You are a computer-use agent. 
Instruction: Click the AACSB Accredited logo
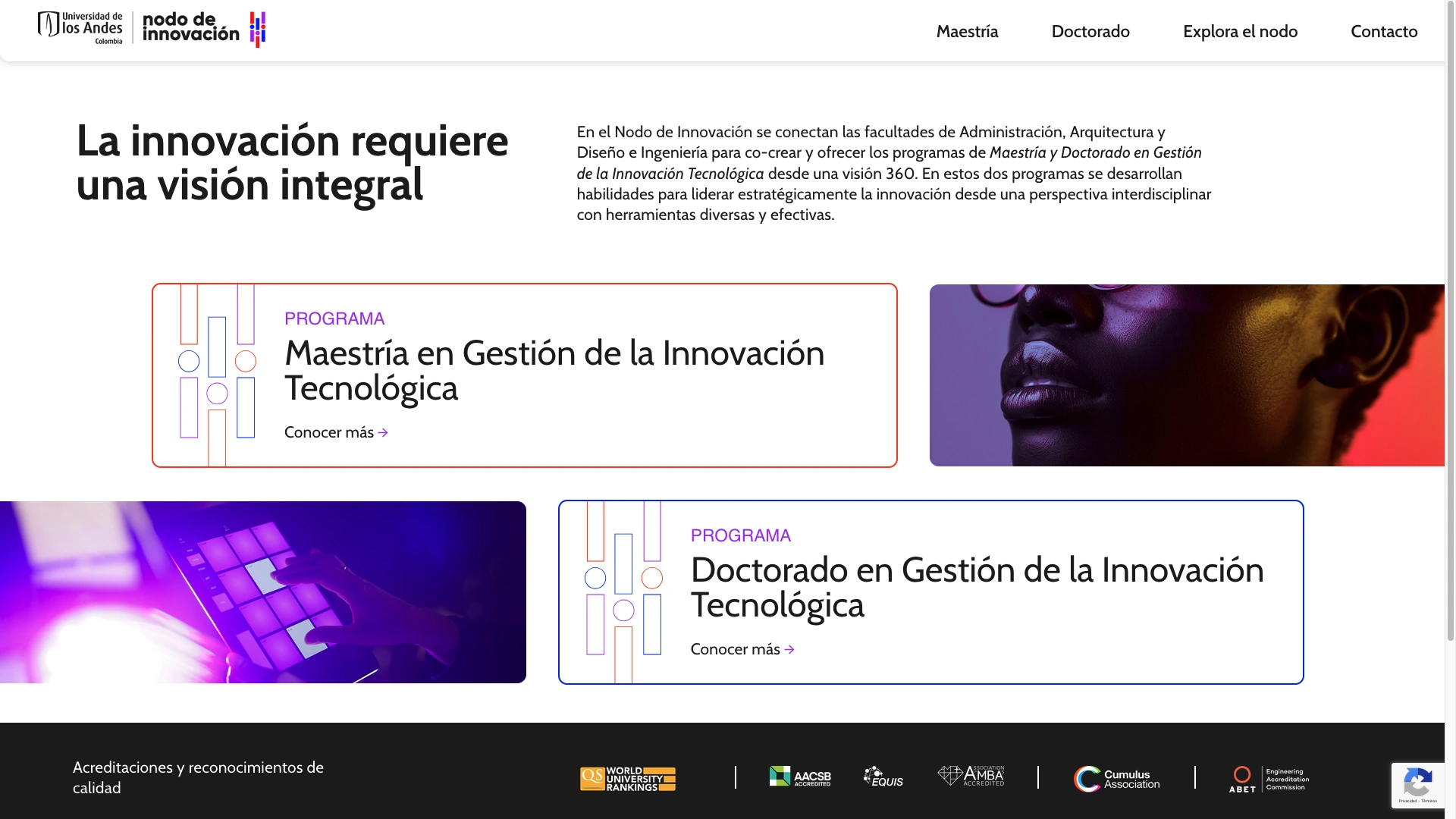coord(800,777)
